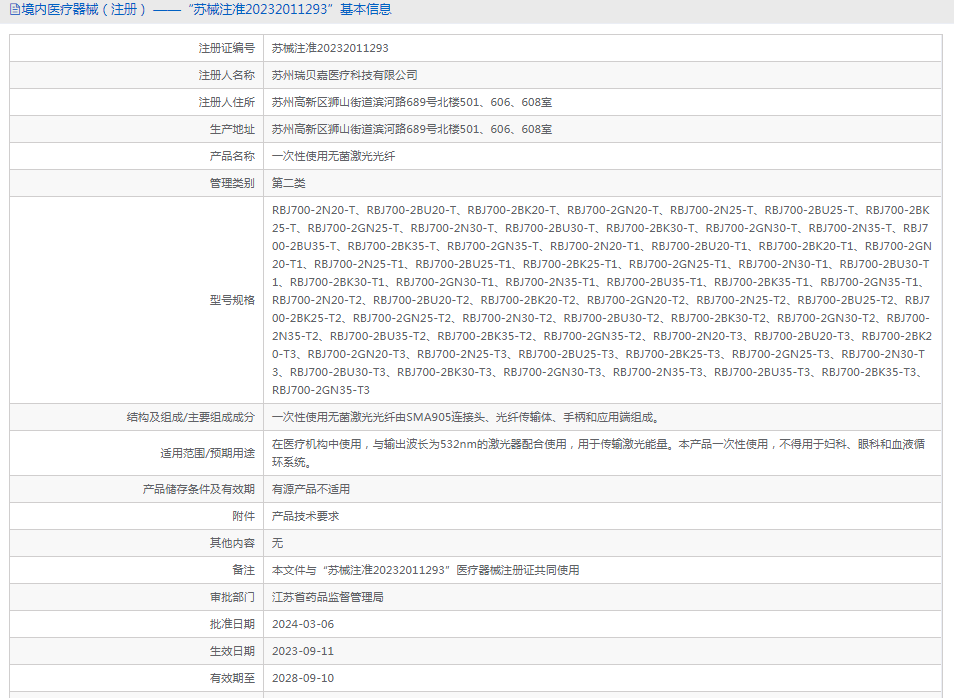
Task: Select the 管理类别 row label
Action: point(232,183)
